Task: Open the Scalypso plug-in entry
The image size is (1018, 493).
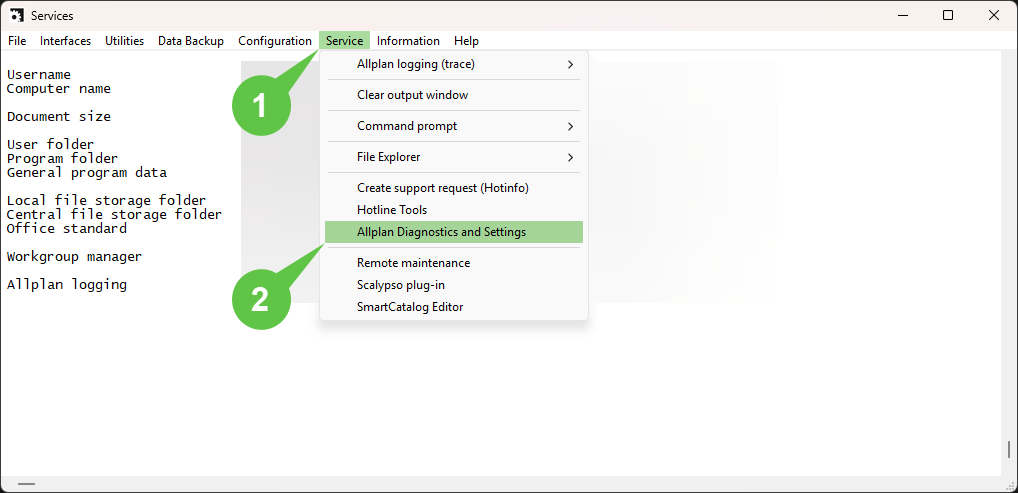Action: (x=454, y=284)
